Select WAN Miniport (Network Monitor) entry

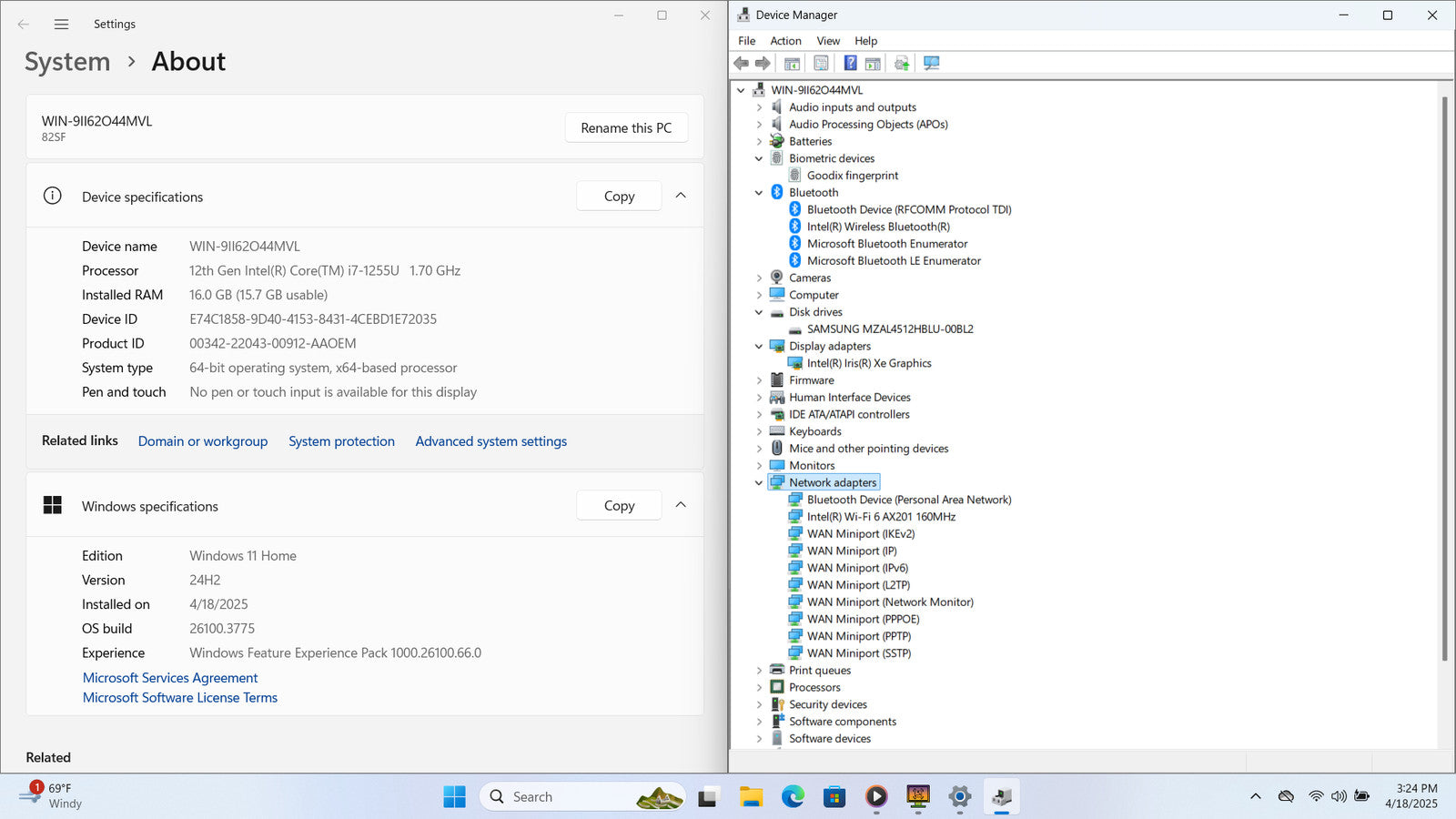point(890,602)
